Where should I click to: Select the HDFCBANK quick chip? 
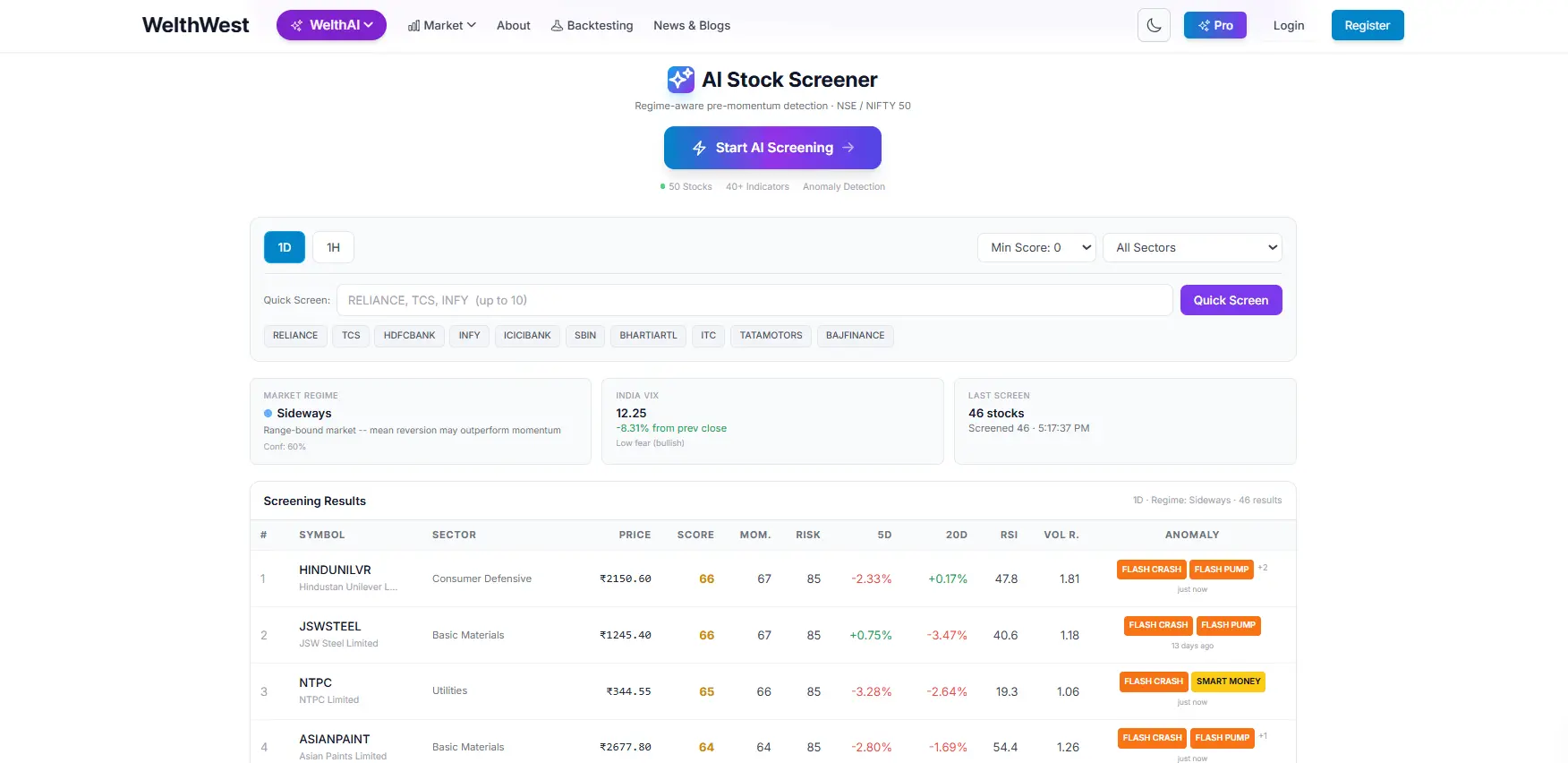pos(409,336)
